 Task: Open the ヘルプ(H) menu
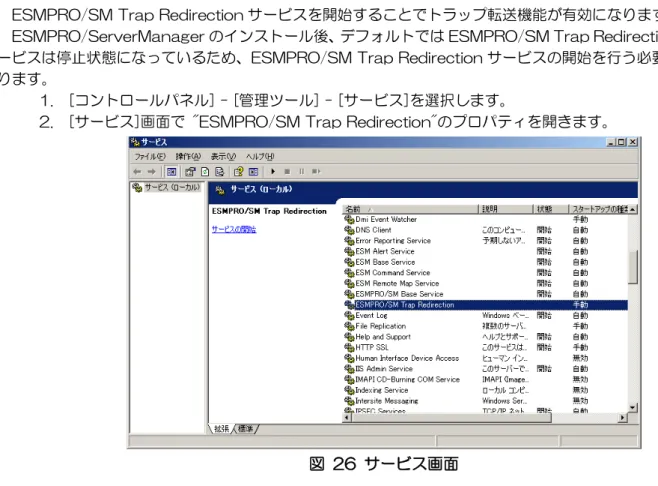[260, 157]
